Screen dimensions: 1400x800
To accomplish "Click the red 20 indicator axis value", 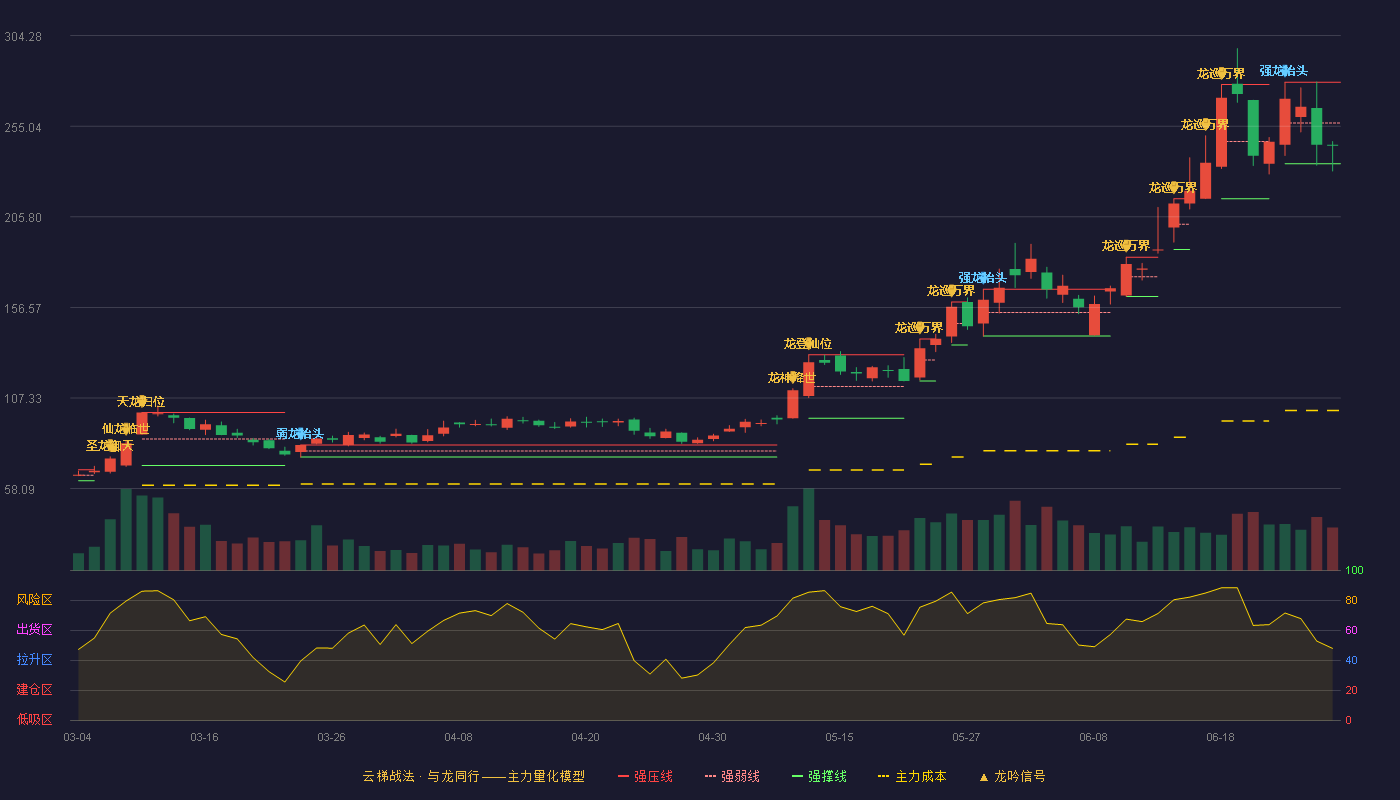I will click(1351, 690).
